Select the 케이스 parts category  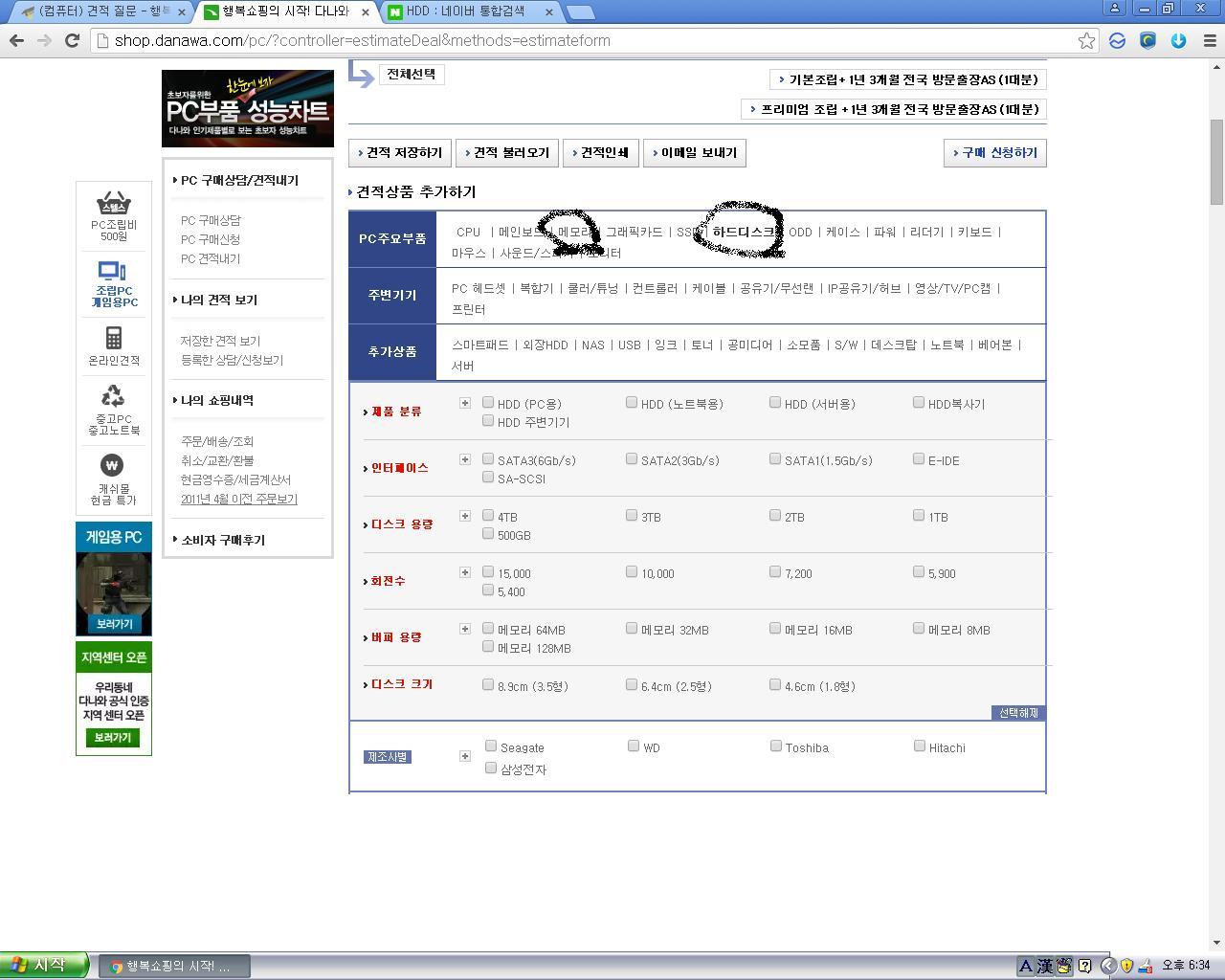point(843,232)
